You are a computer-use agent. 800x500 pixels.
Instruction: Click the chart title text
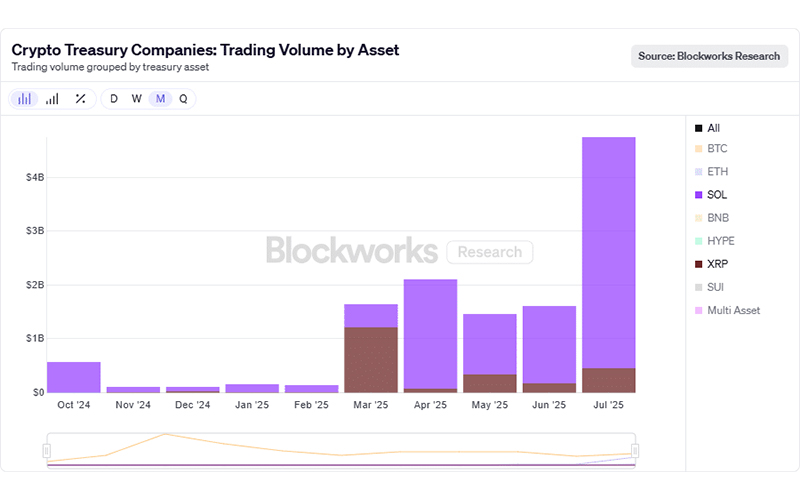(205, 50)
